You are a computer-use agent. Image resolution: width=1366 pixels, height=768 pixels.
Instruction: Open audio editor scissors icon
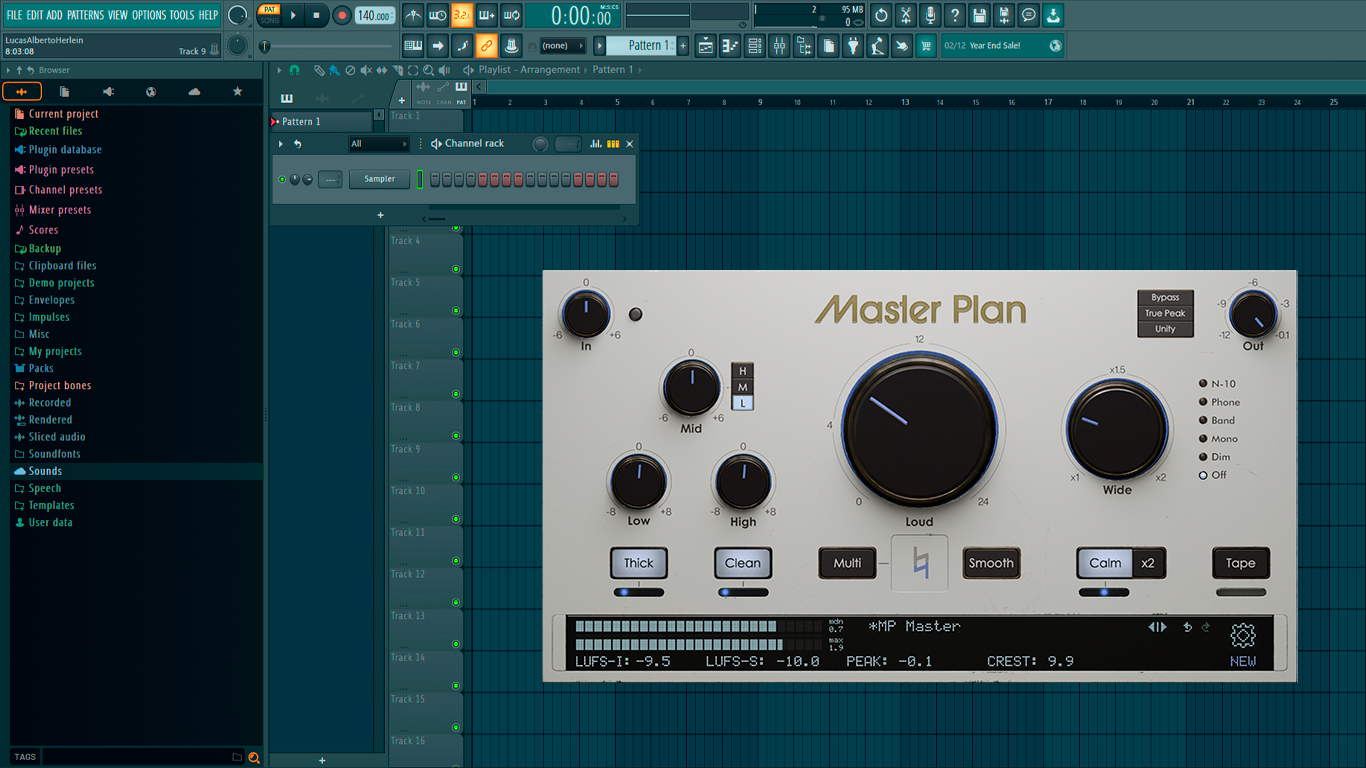[x=906, y=15]
